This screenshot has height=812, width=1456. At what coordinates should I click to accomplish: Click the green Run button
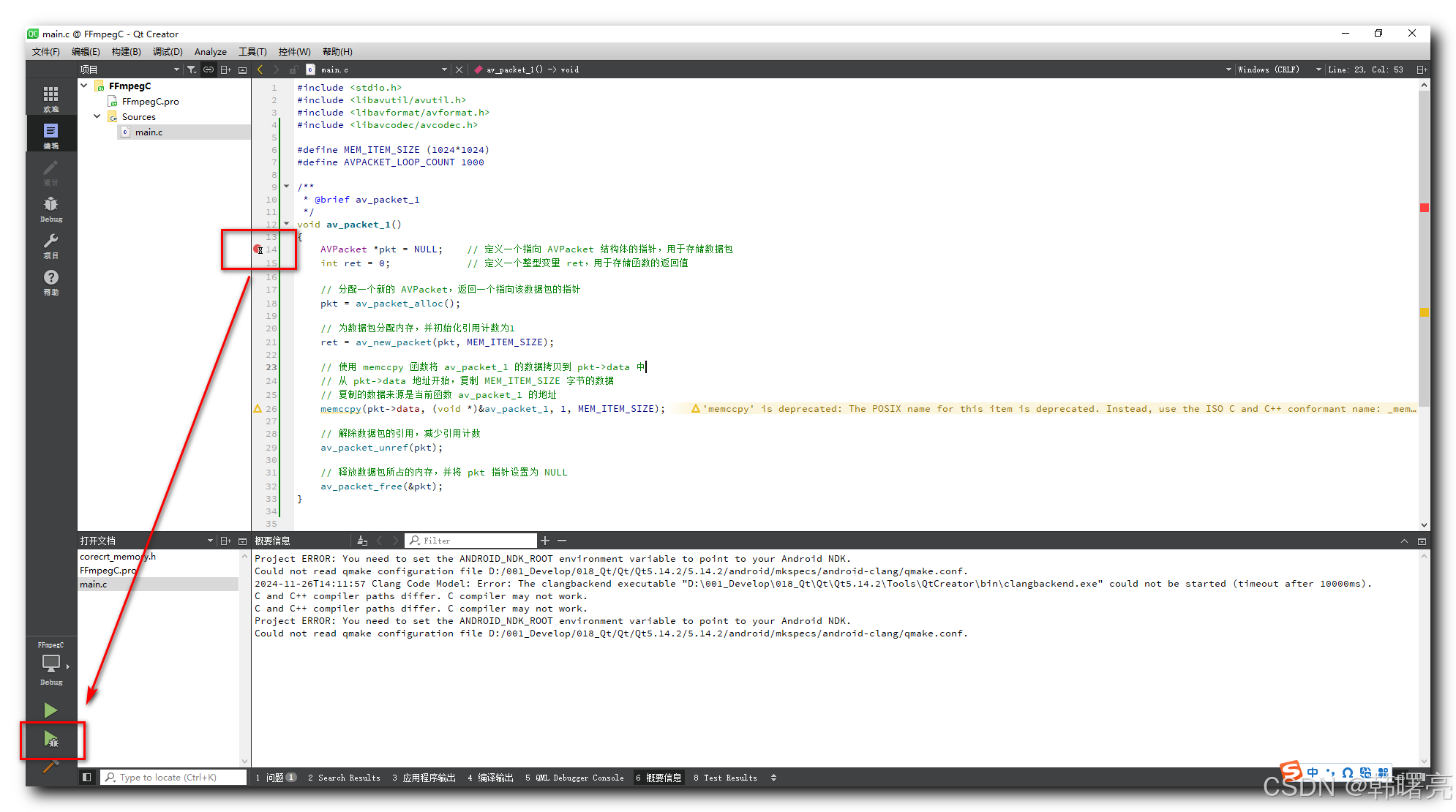[x=50, y=710]
